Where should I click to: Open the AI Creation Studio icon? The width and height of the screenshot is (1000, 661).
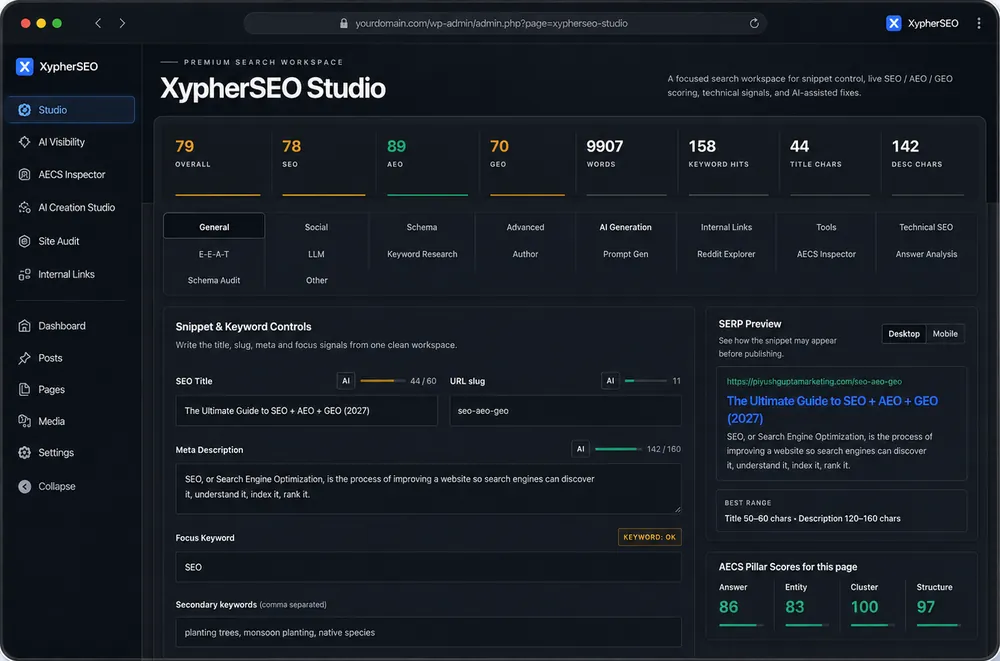[24, 207]
